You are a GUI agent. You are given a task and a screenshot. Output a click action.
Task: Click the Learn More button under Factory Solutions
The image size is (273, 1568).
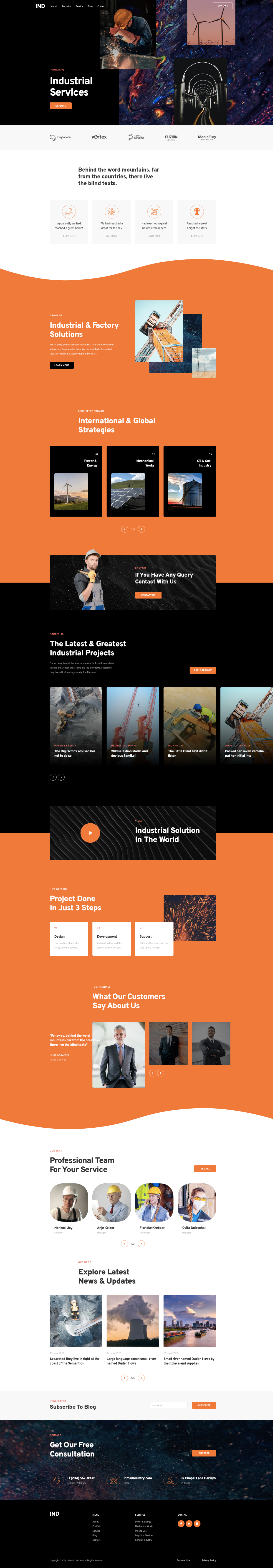(x=61, y=365)
